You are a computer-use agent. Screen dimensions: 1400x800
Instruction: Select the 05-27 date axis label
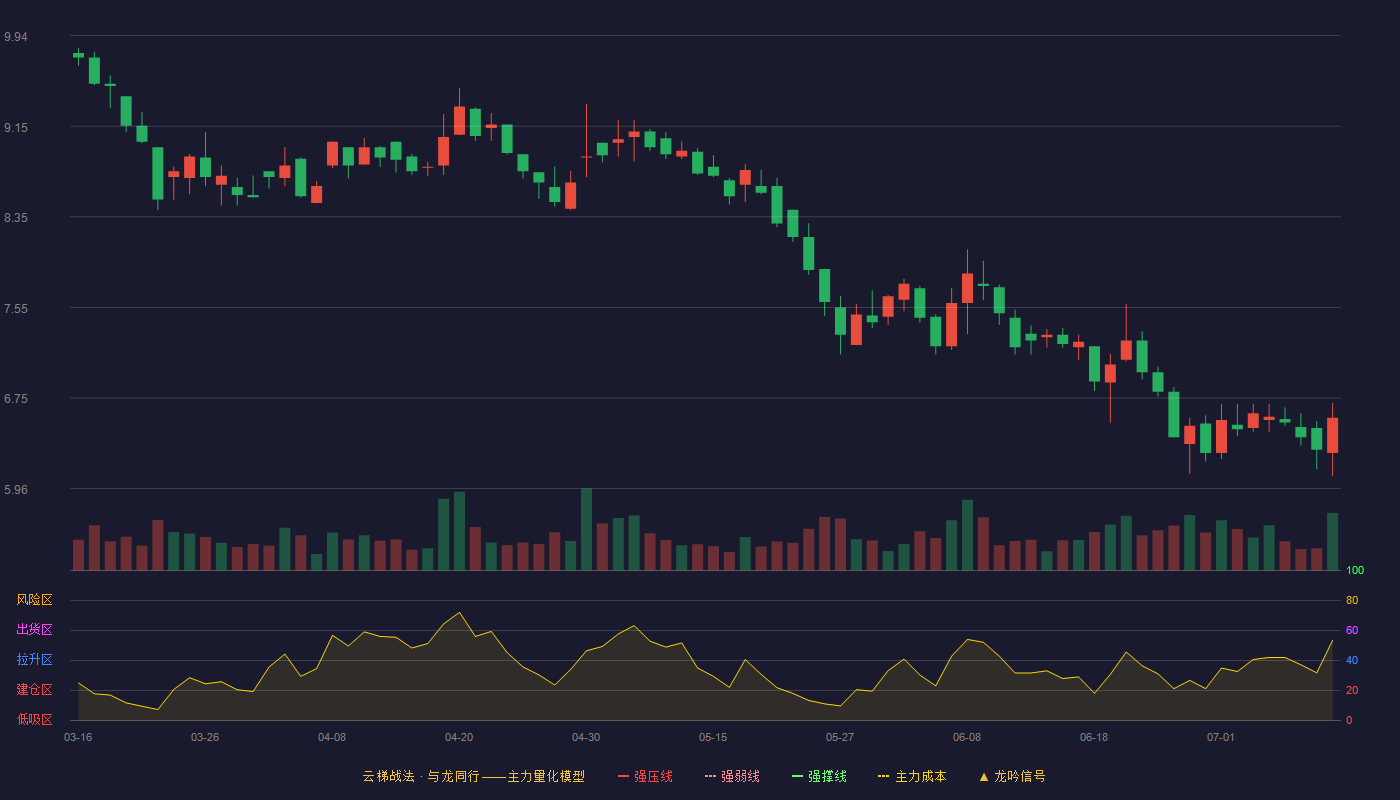[840, 737]
